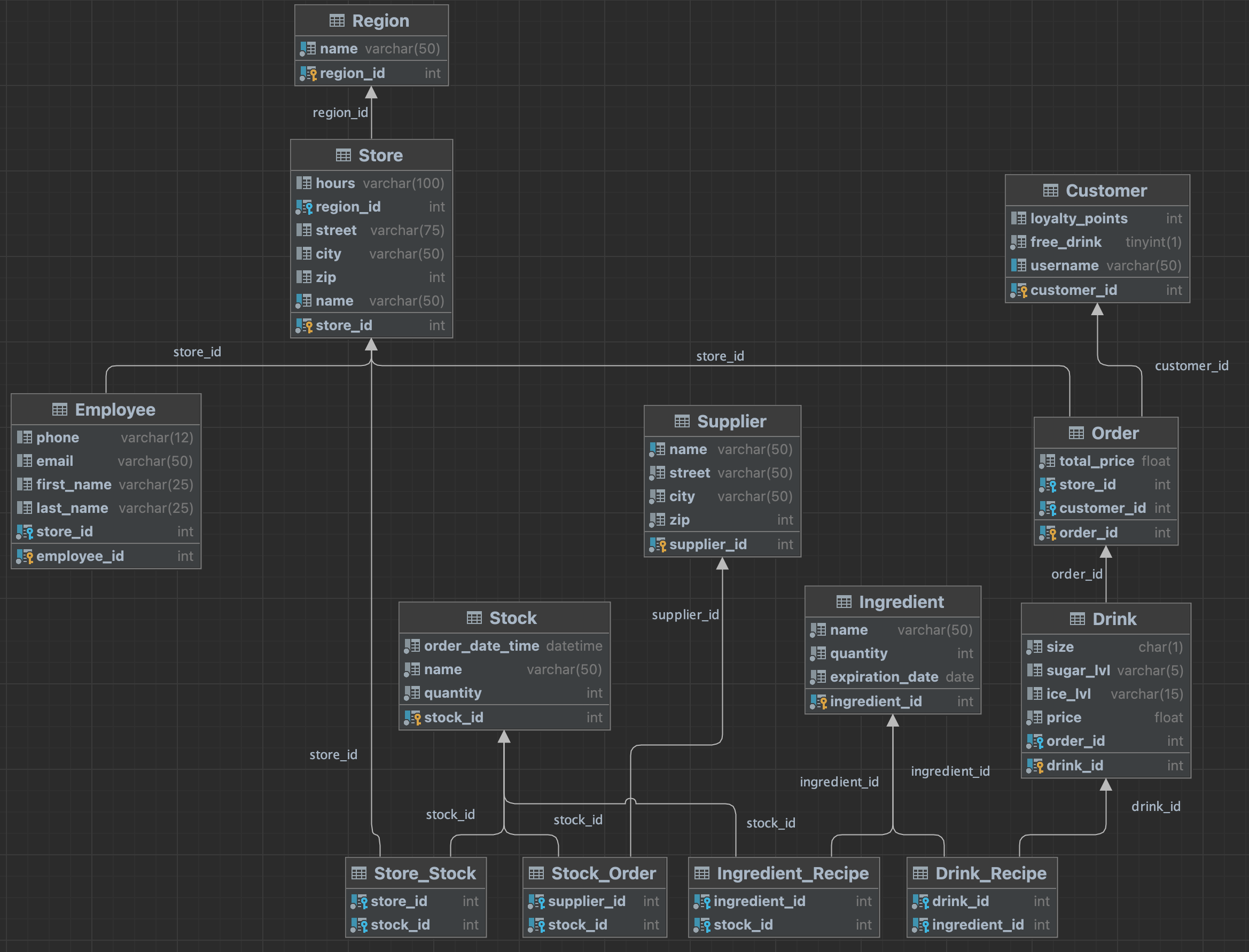Click the Supplier table header icon
Viewport: 1249px width, 952px height.
point(682,422)
